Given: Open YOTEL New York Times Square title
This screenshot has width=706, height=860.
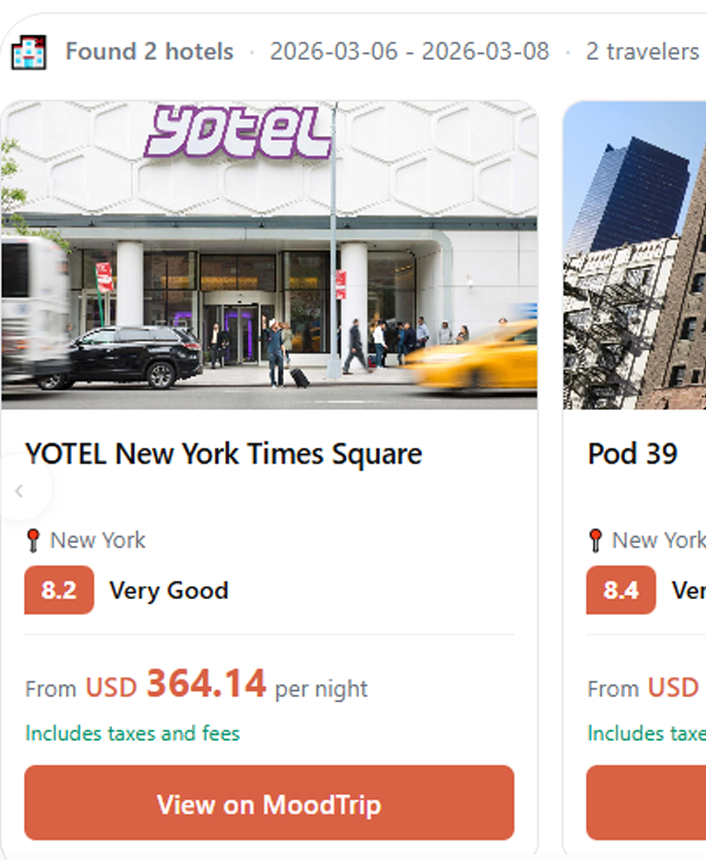Looking at the screenshot, I should pyautogui.click(x=224, y=454).
